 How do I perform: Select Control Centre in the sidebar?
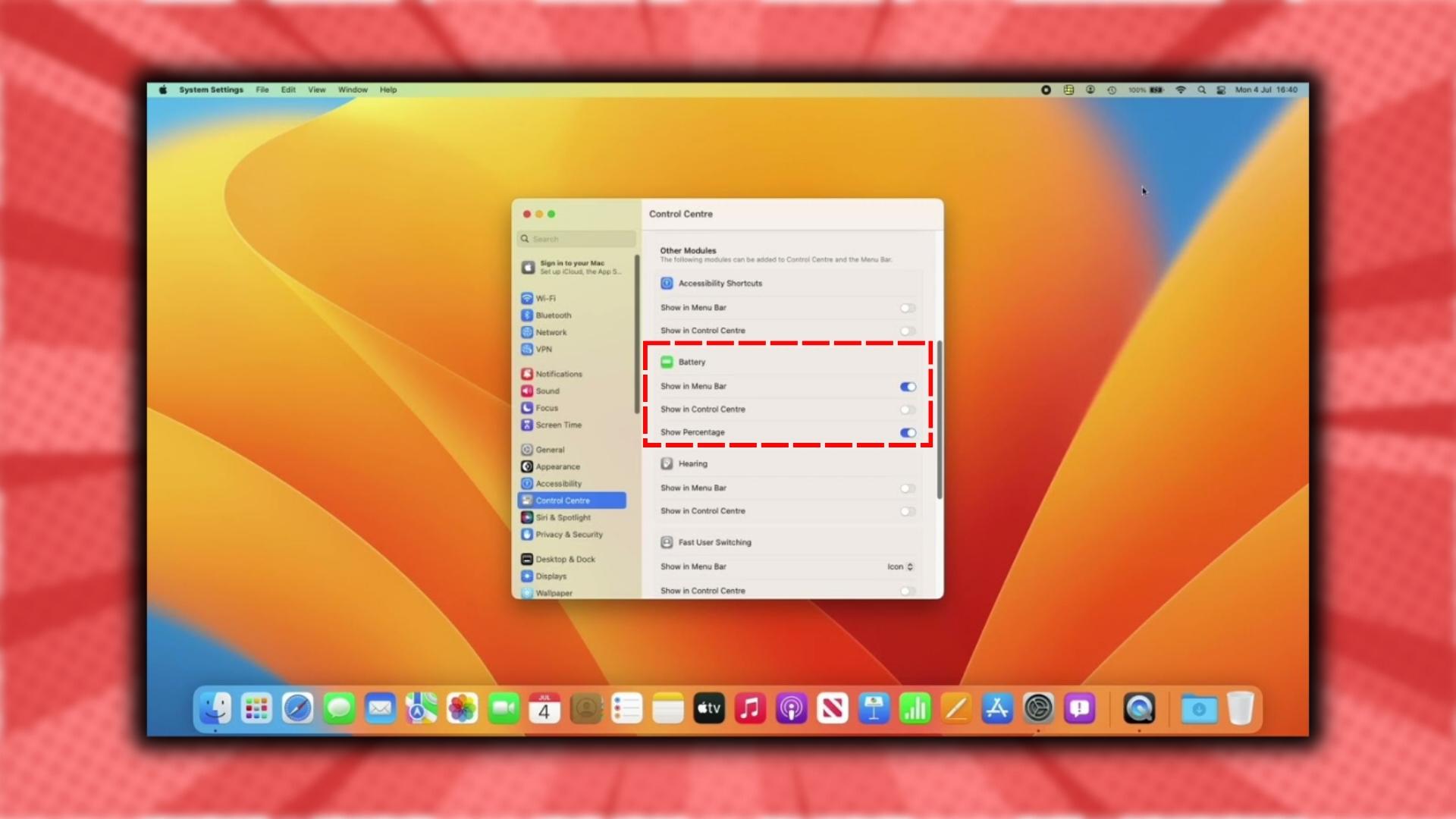pyautogui.click(x=572, y=500)
